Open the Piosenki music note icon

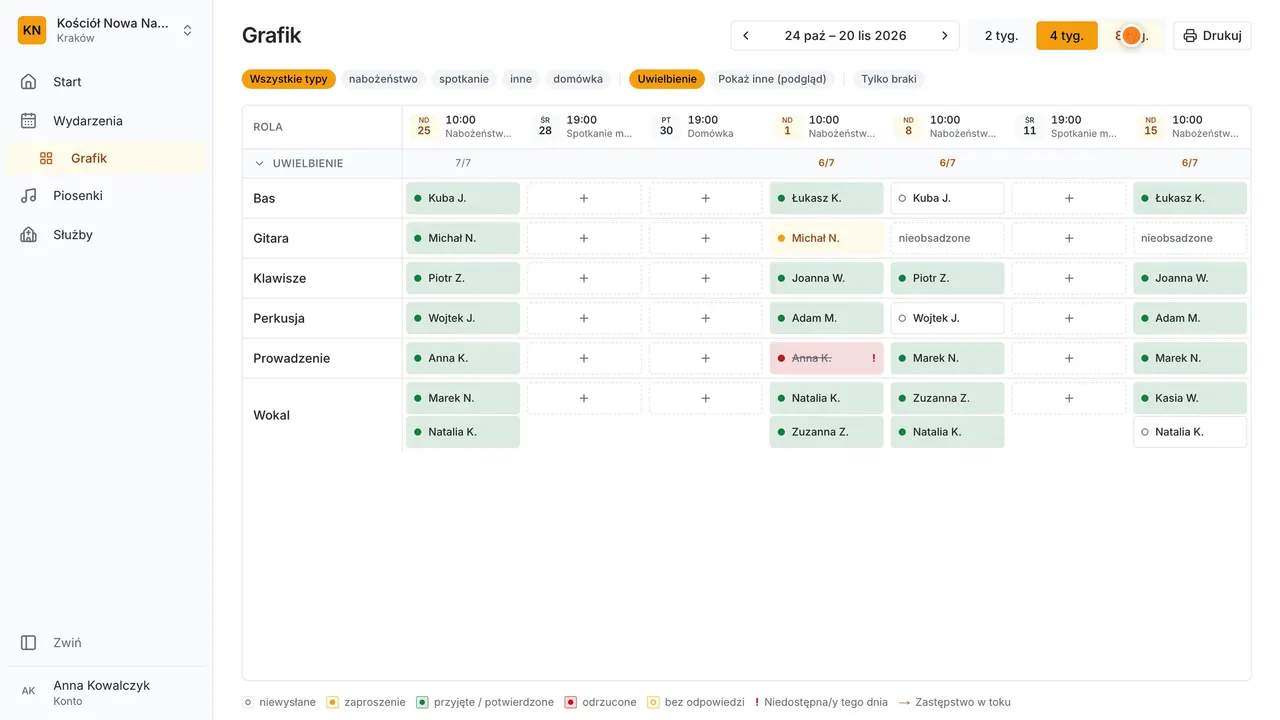pyautogui.click(x=29, y=196)
